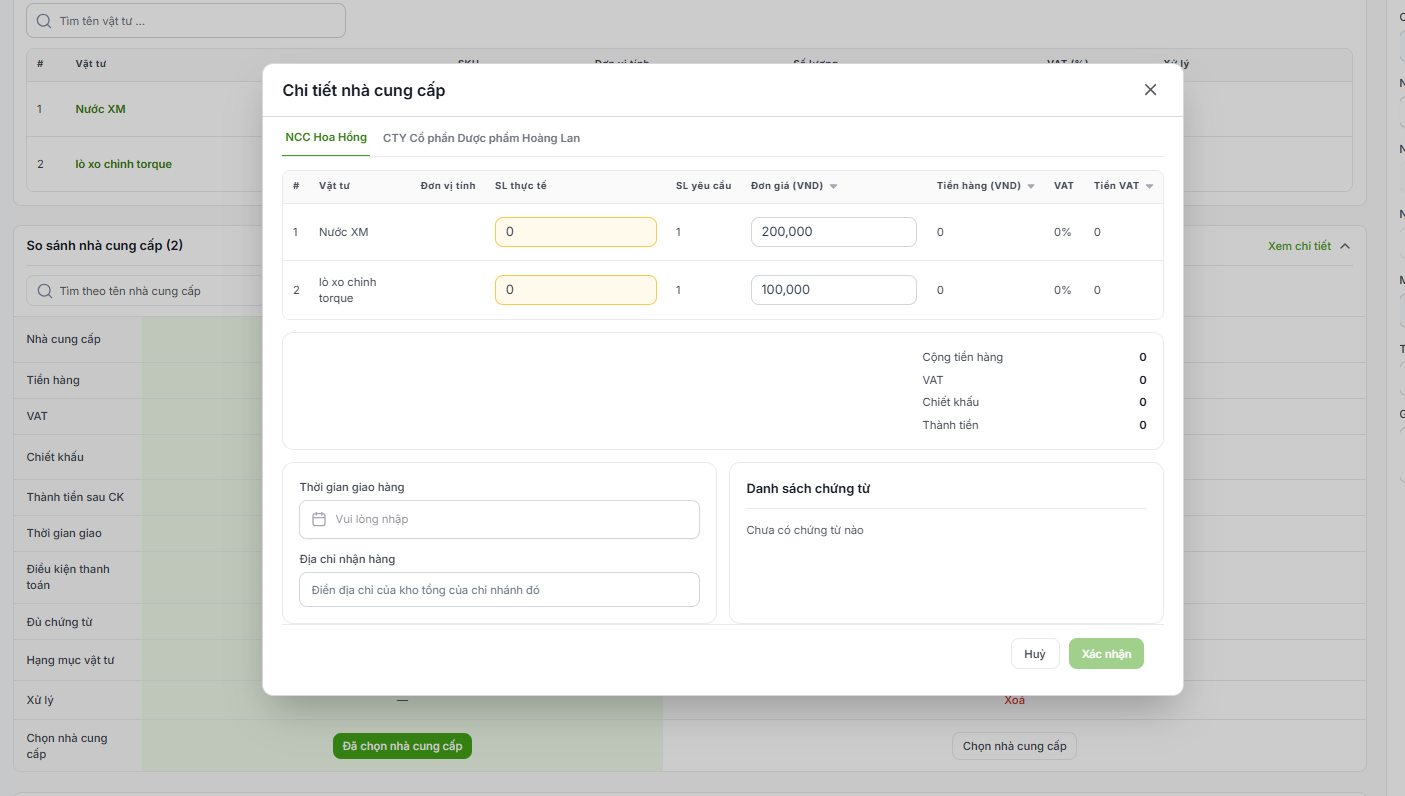
Task: Click SL thực tế field for lò xo chỉnh torque
Action: coord(576,290)
